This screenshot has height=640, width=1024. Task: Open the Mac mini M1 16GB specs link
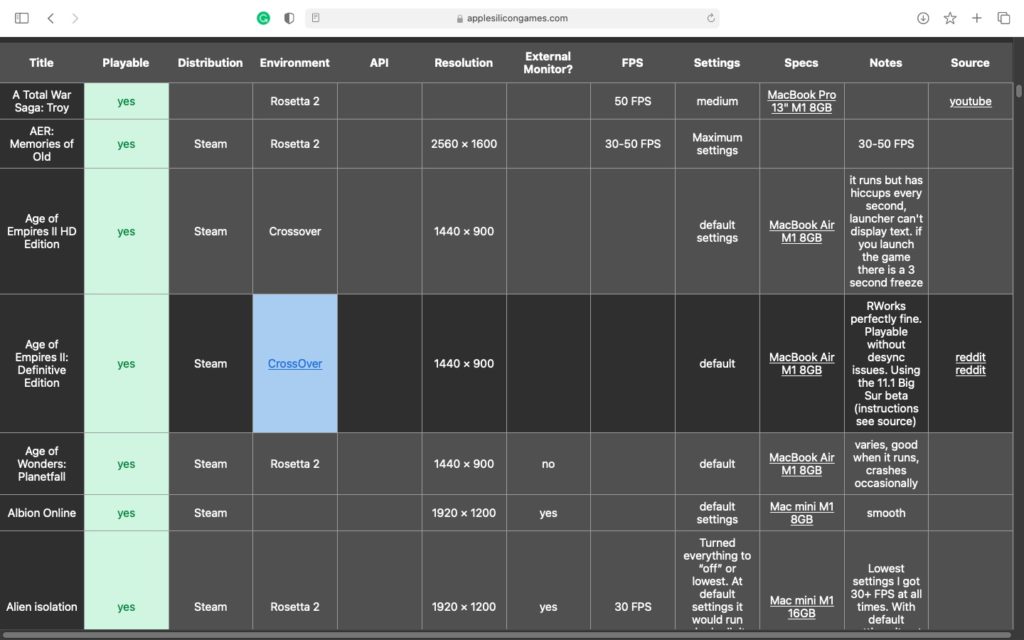point(801,607)
